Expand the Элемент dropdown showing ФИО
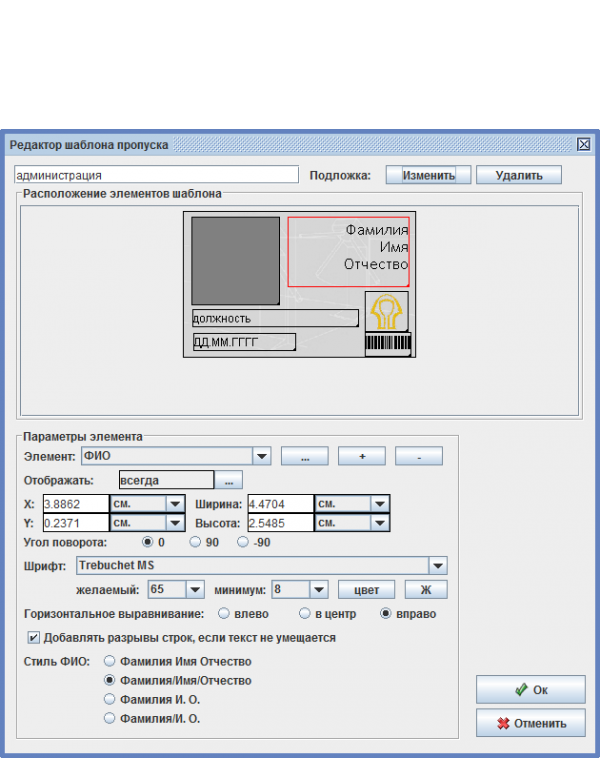This screenshot has height=758, width=600. pyautogui.click(x=262, y=456)
